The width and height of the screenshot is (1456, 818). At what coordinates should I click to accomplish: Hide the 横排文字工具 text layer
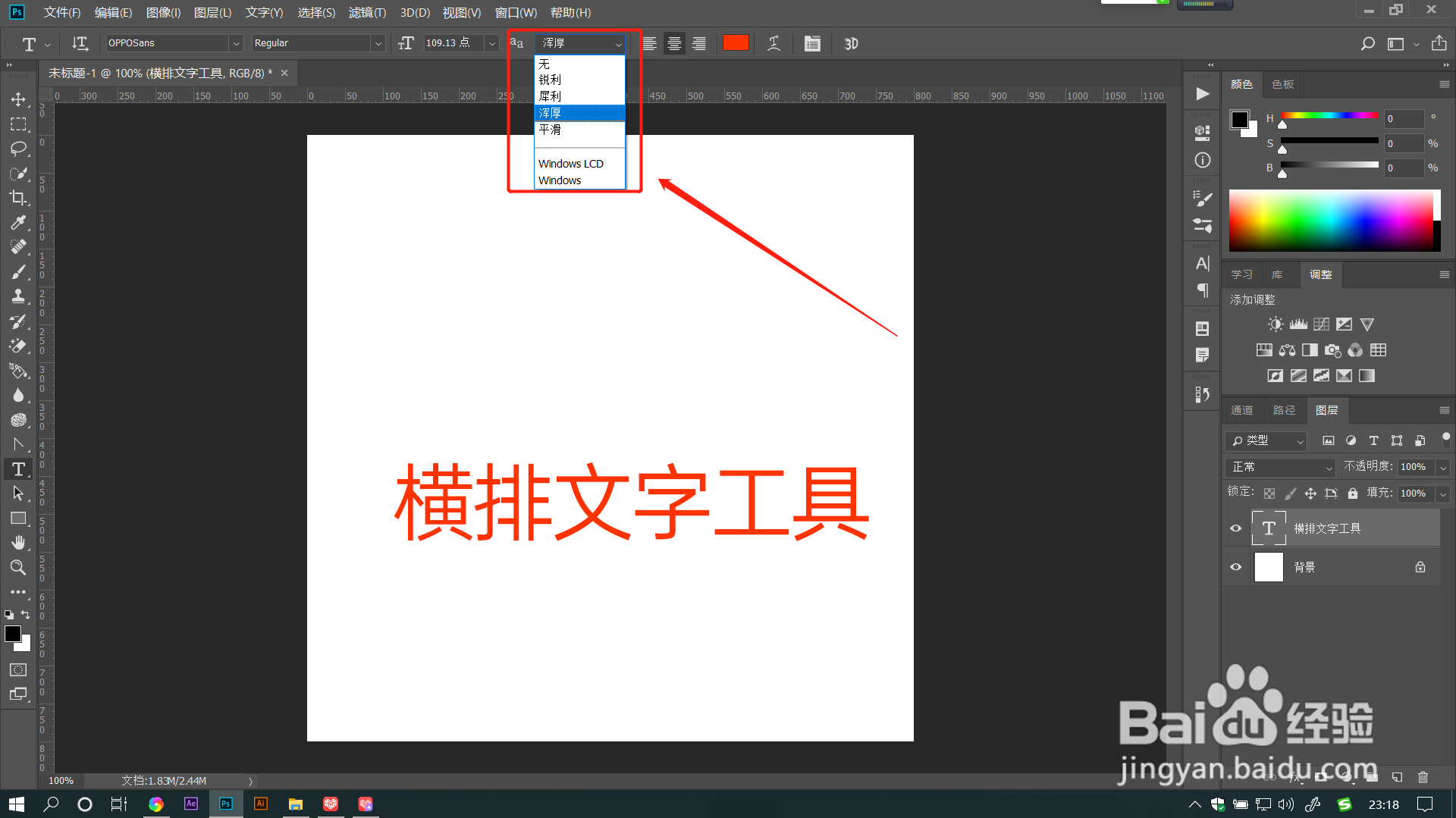point(1236,528)
